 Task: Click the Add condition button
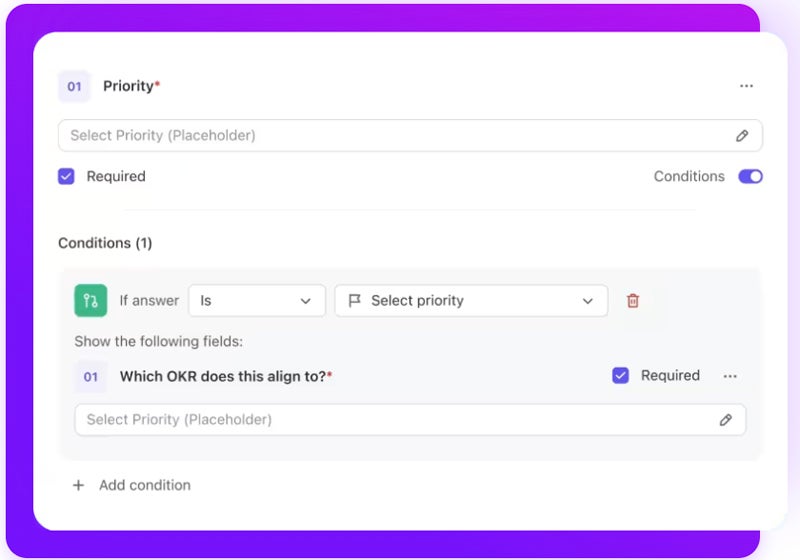(144, 485)
